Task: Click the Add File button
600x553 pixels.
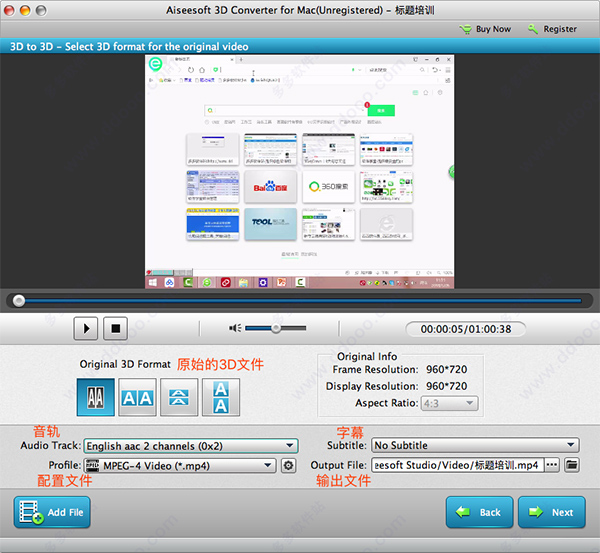Action: (52, 512)
